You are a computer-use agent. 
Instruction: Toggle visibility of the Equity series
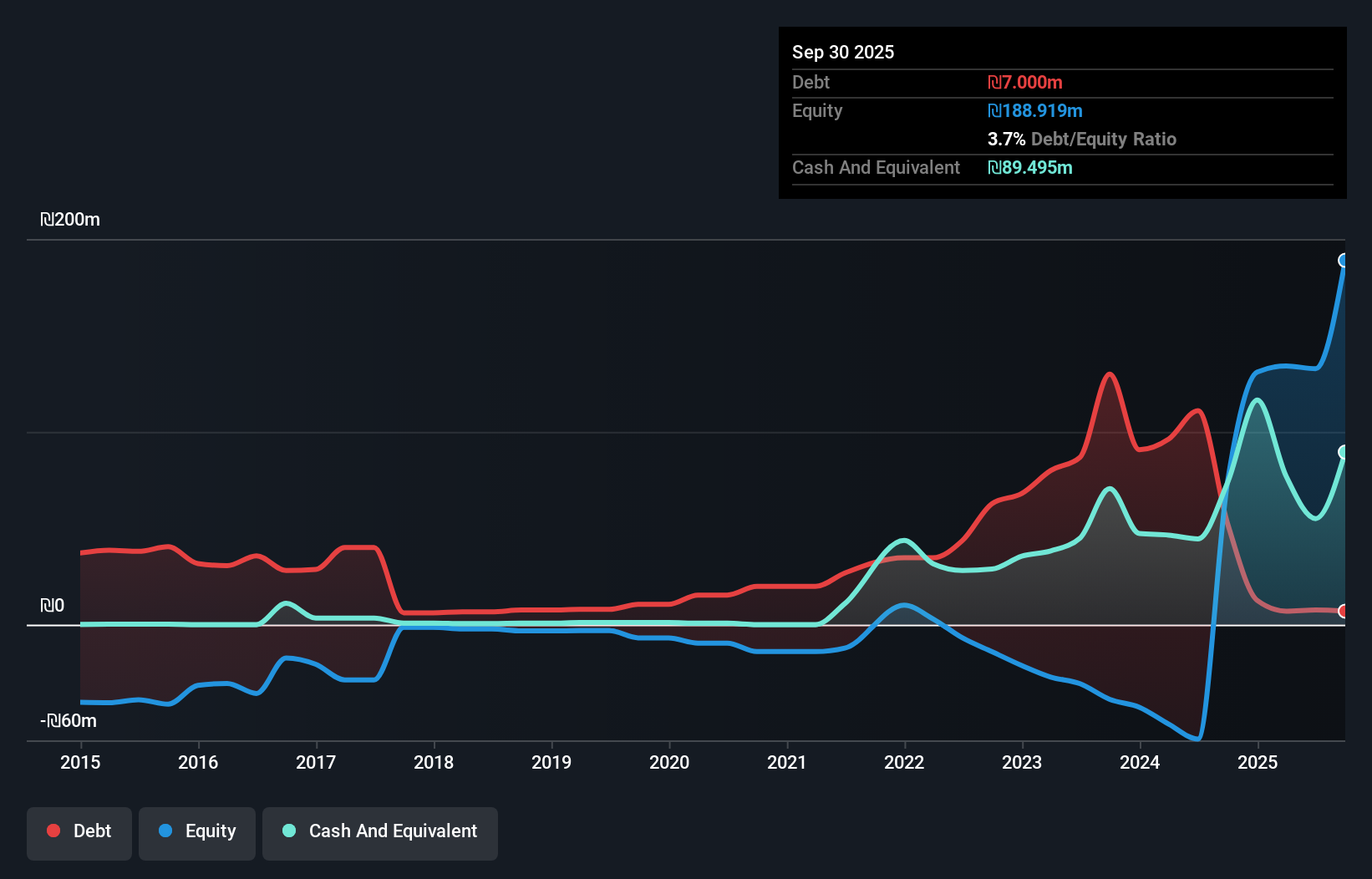click(196, 831)
